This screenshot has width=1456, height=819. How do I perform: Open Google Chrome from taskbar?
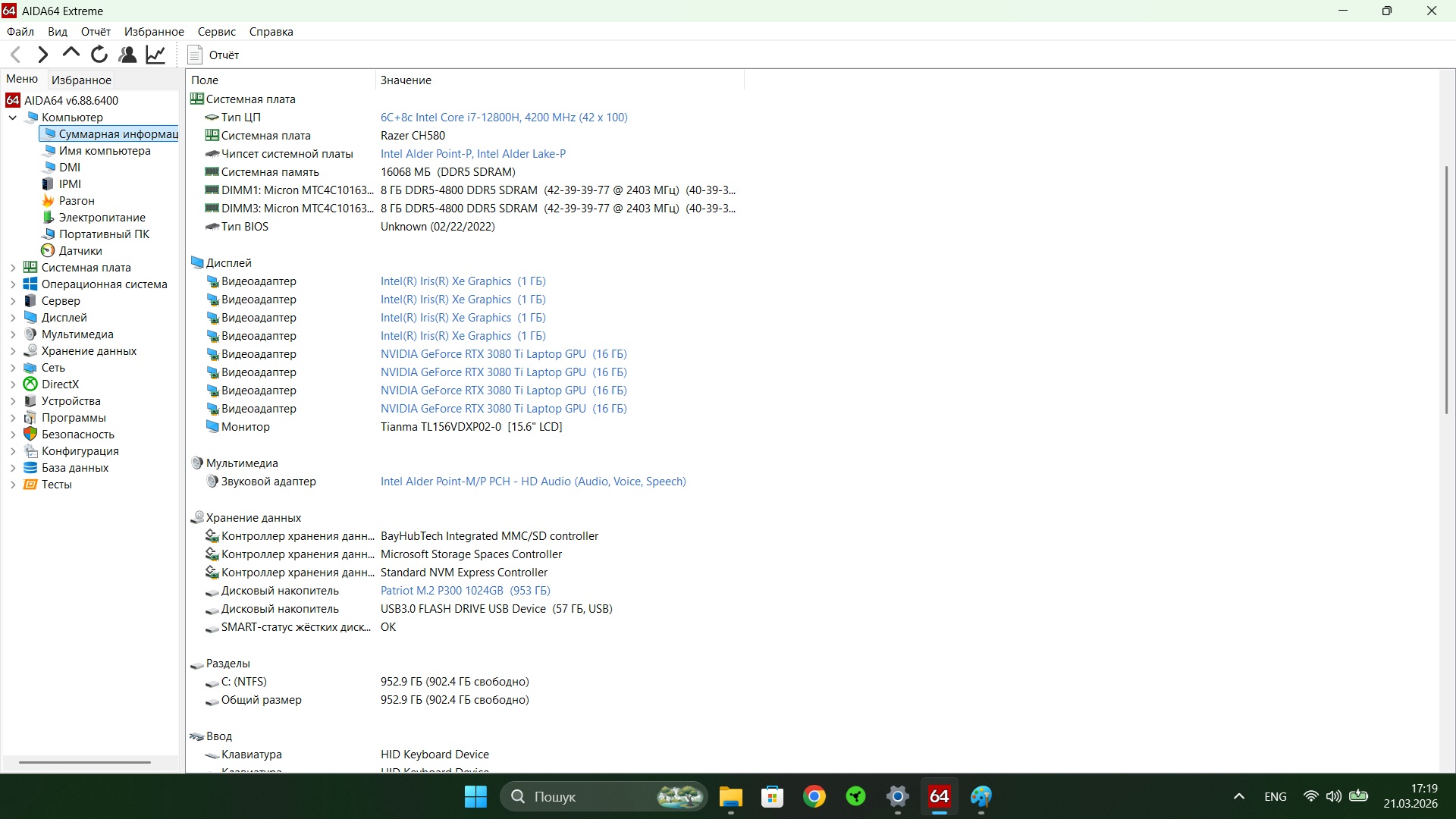[x=814, y=797]
